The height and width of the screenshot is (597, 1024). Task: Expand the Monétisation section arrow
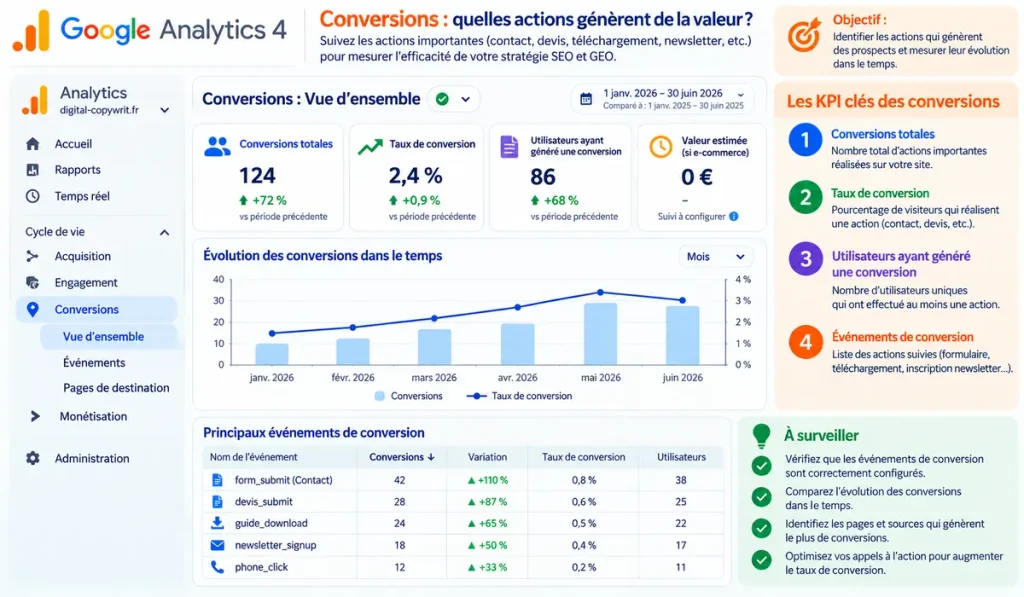click(35, 416)
